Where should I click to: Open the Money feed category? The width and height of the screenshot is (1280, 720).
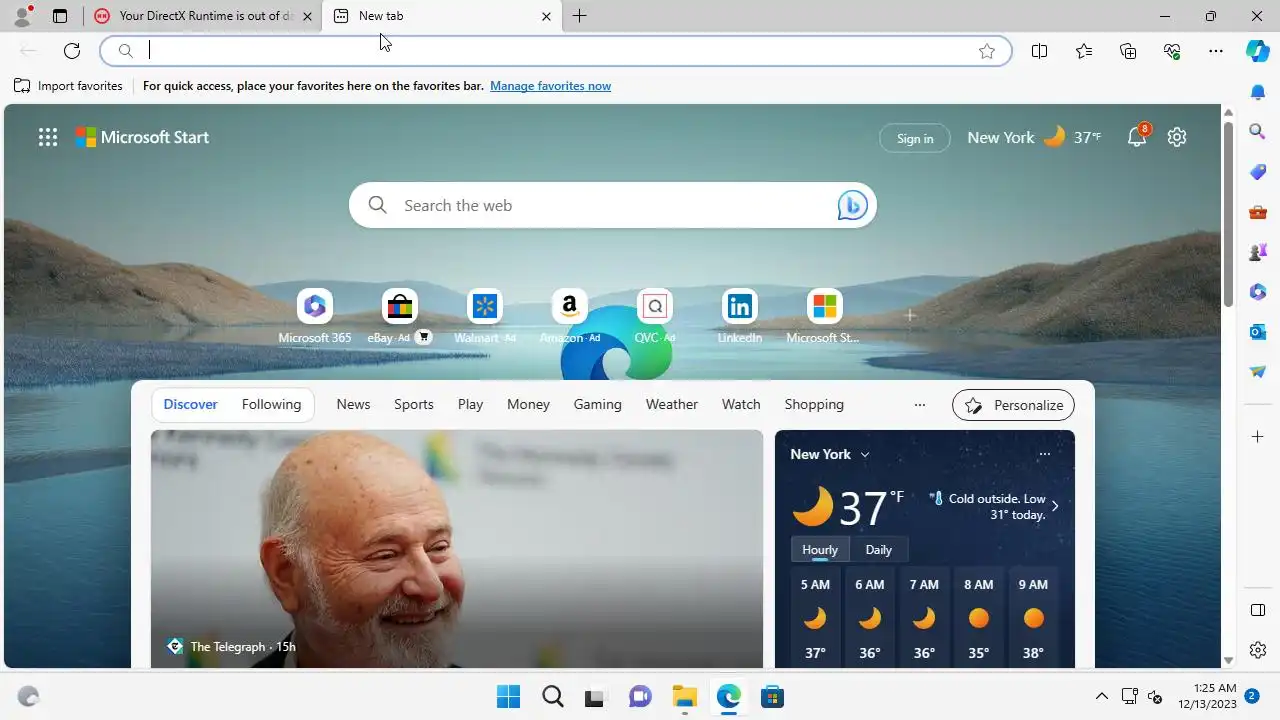click(x=528, y=404)
